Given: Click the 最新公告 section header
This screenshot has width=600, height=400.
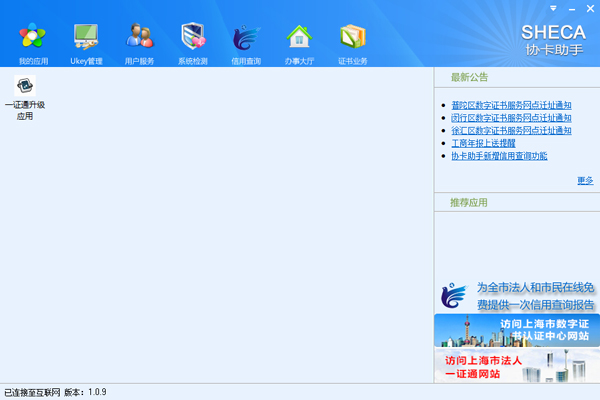Looking at the screenshot, I should 468,77.
